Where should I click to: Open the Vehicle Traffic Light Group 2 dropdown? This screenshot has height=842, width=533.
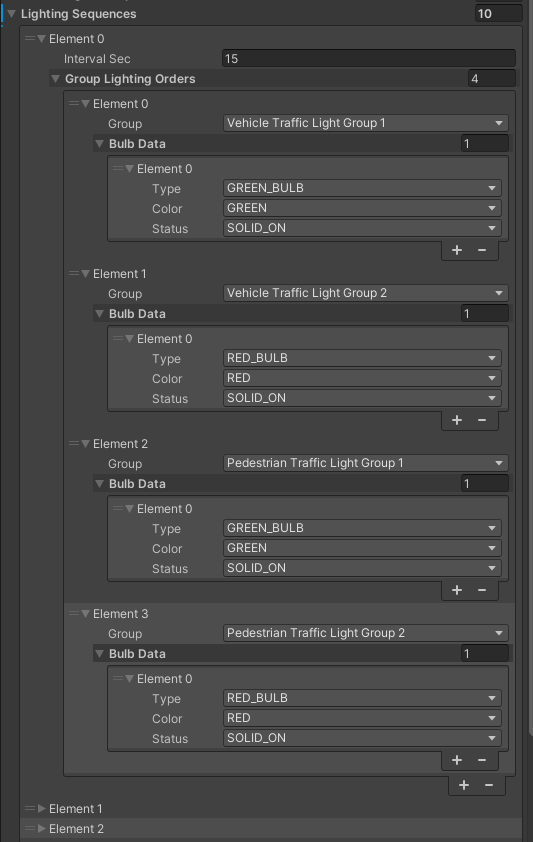[x=366, y=293]
